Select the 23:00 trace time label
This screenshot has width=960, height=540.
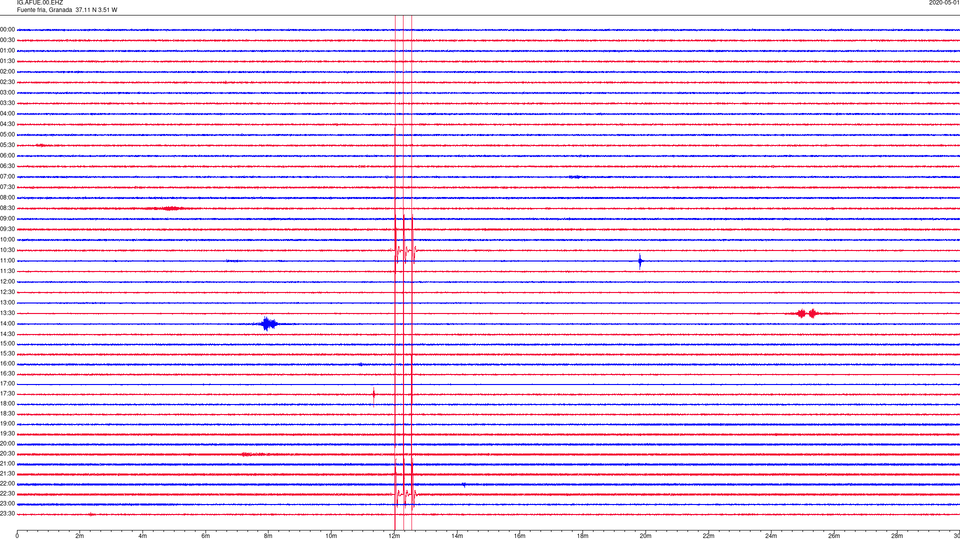coord(8,504)
